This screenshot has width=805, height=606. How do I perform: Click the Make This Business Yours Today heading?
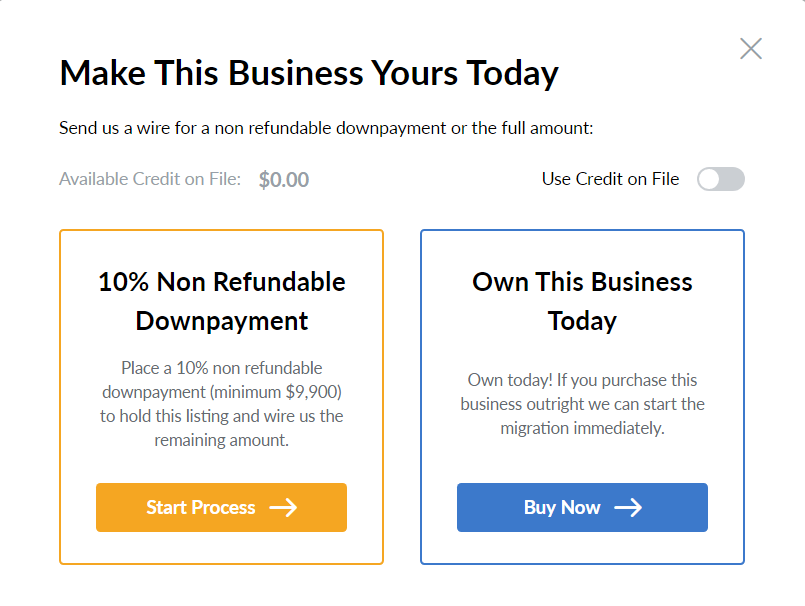click(x=310, y=73)
